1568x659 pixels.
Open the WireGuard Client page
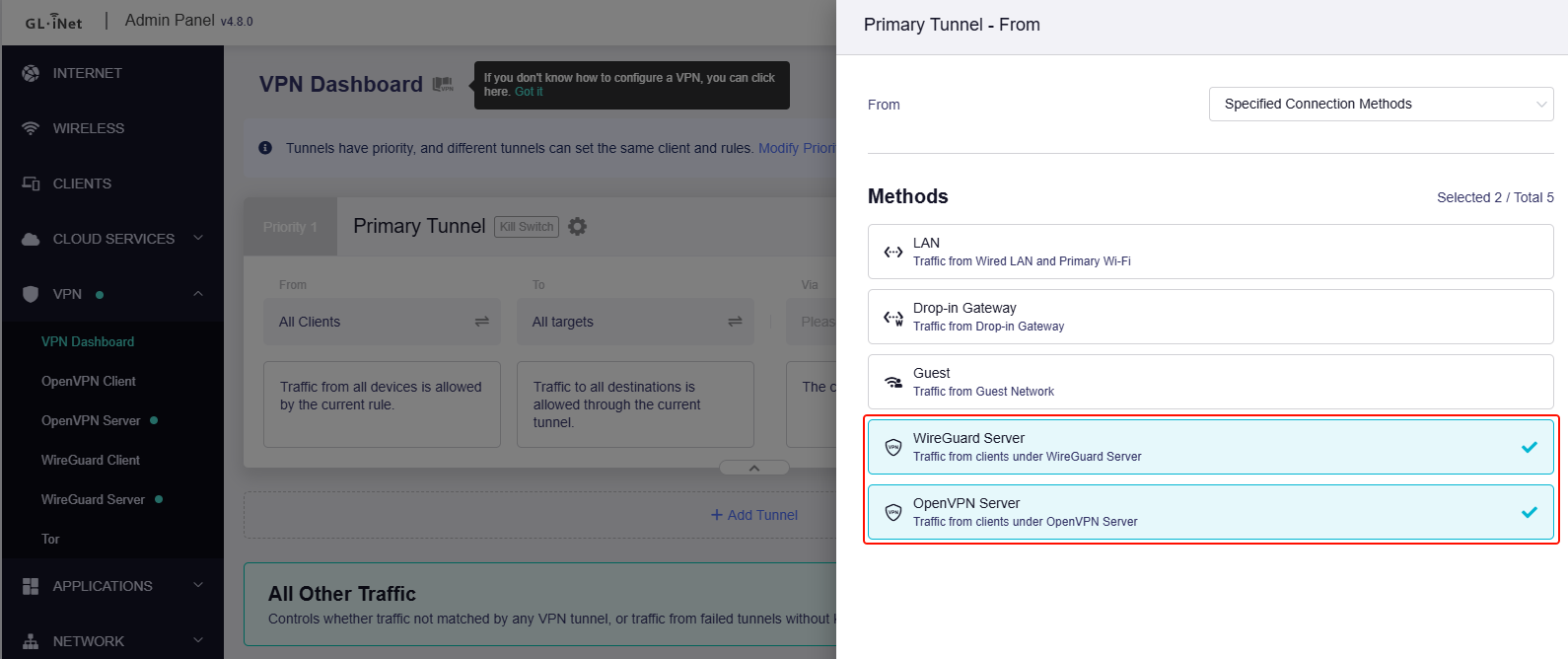(91, 460)
